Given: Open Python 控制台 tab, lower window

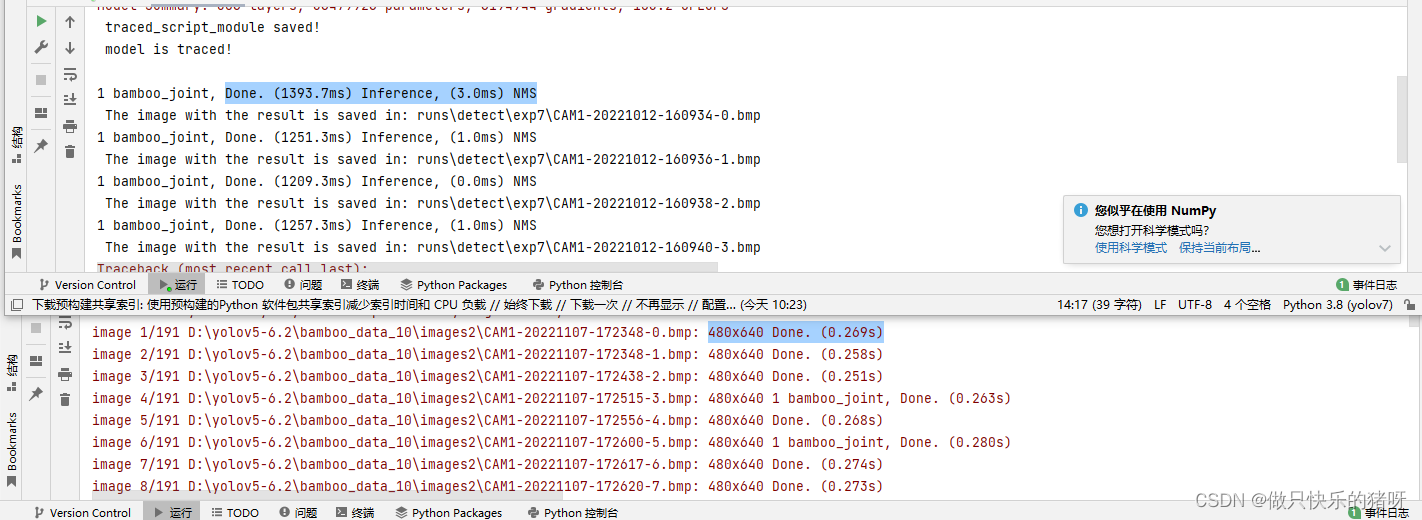Looking at the screenshot, I should [x=573, y=513].
